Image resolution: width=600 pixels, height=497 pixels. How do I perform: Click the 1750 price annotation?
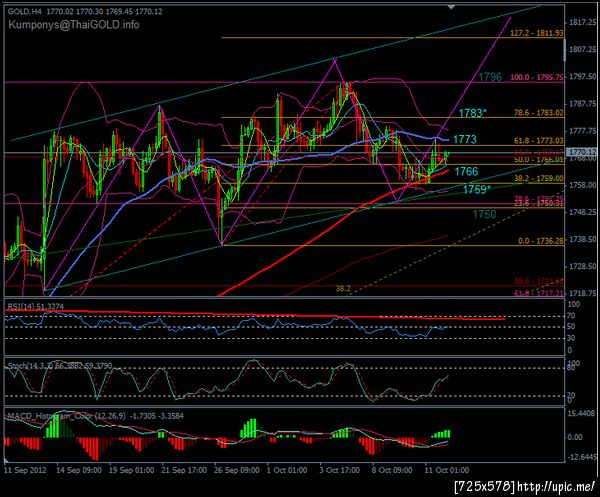click(484, 214)
